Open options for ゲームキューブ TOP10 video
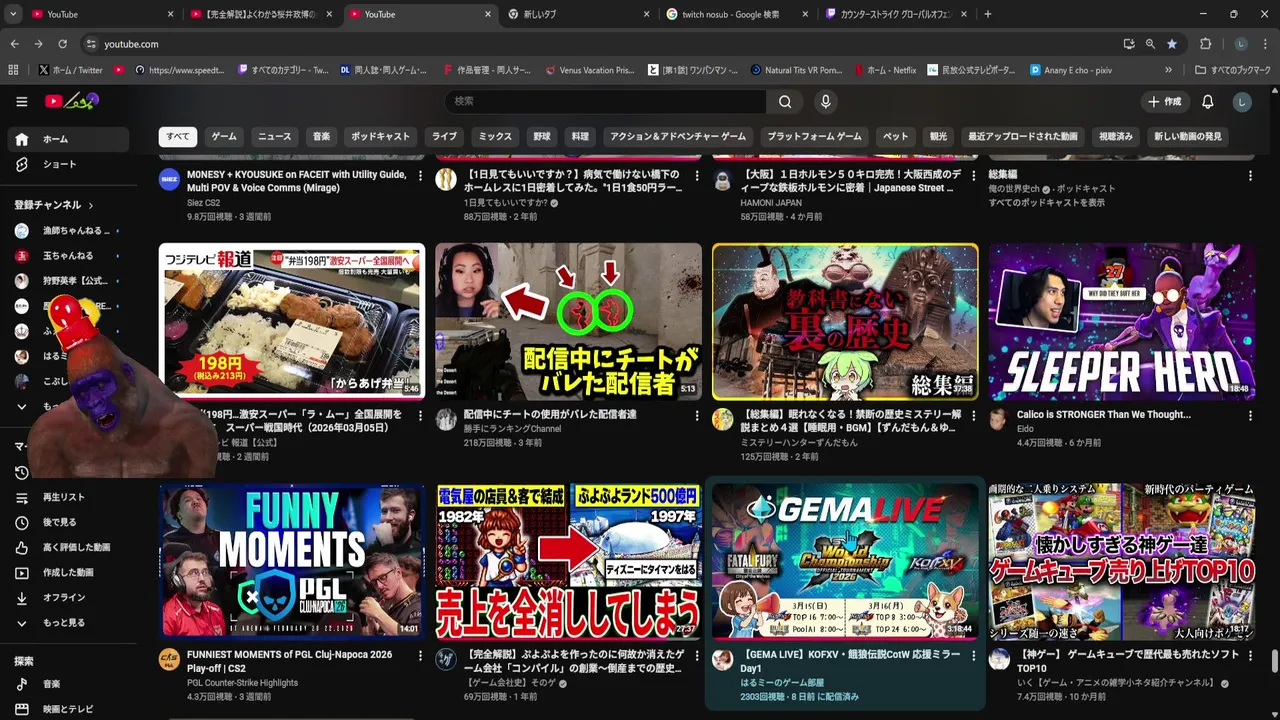Image resolution: width=1280 pixels, height=720 pixels. click(x=1250, y=656)
